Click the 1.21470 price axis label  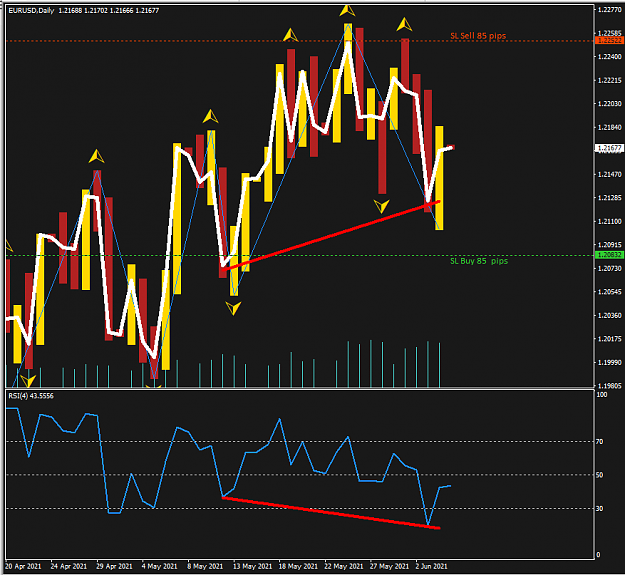pos(609,174)
